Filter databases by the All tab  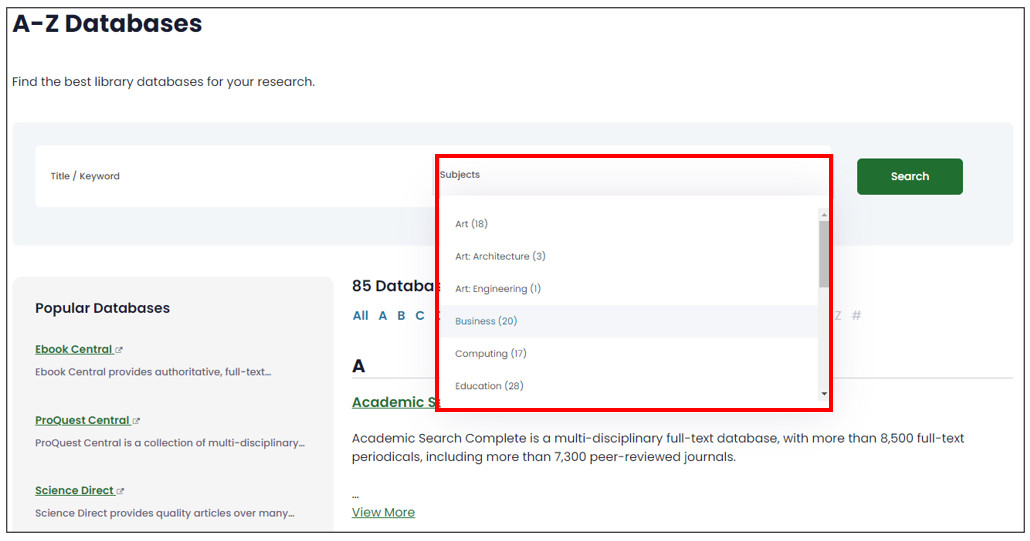tap(360, 316)
